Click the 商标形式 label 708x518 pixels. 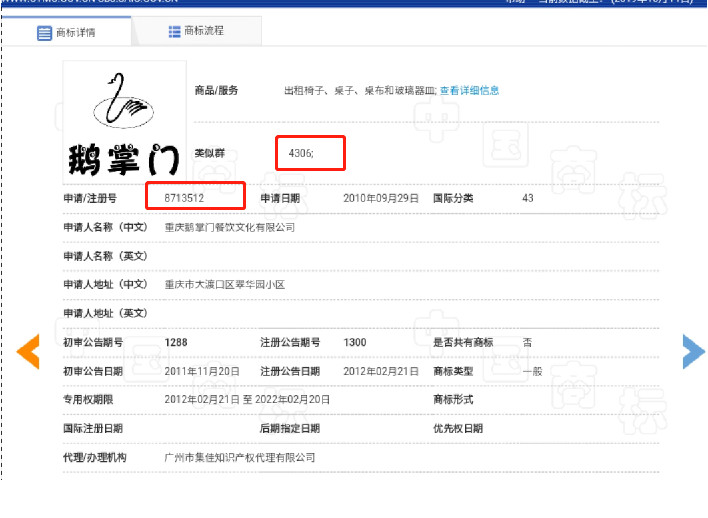(x=453, y=400)
